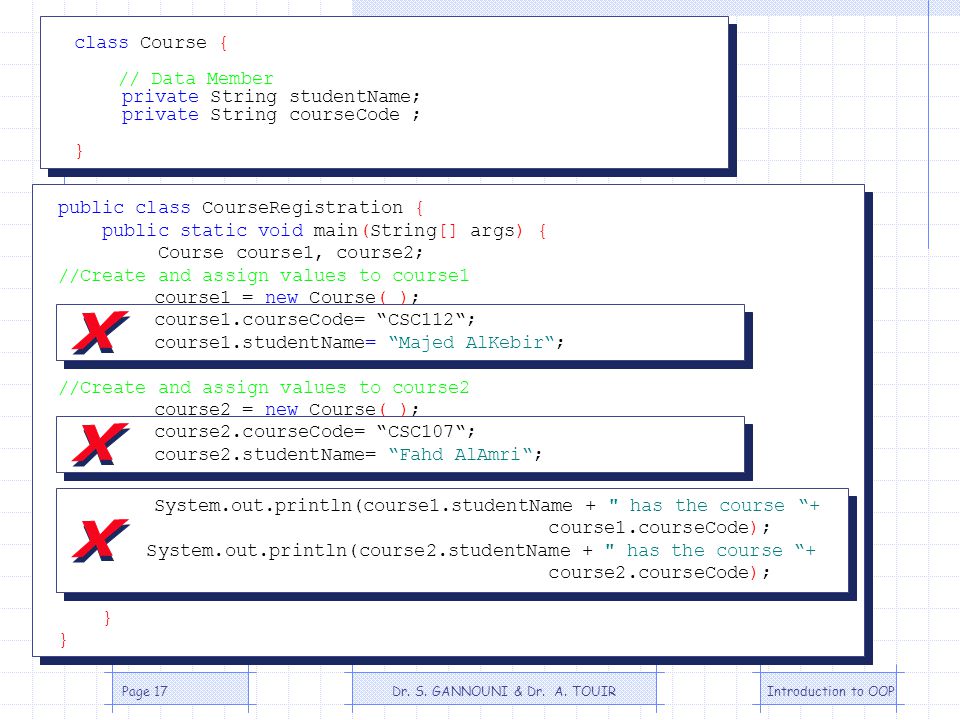Click the "course2 = new Course( );" statement
This screenshot has width=960, height=720.
coord(287,410)
